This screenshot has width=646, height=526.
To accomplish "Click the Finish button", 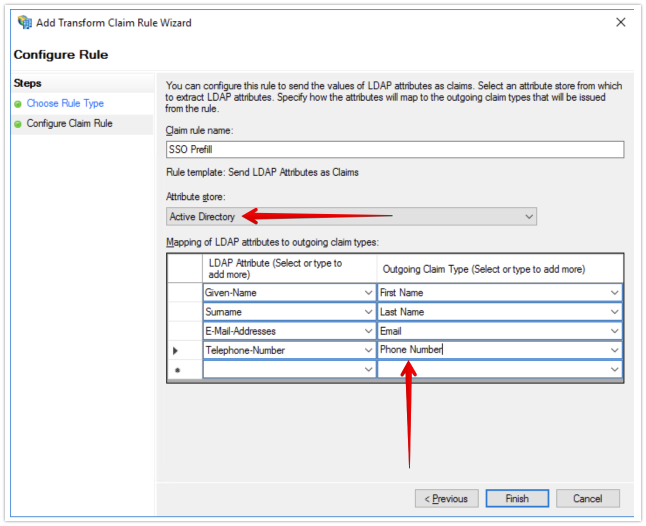I will [516, 498].
